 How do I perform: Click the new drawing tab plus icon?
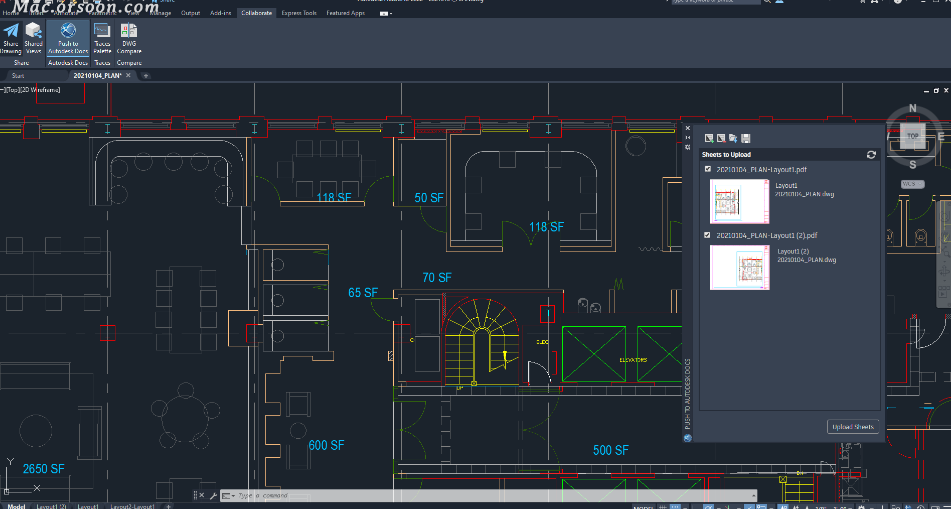(x=146, y=76)
